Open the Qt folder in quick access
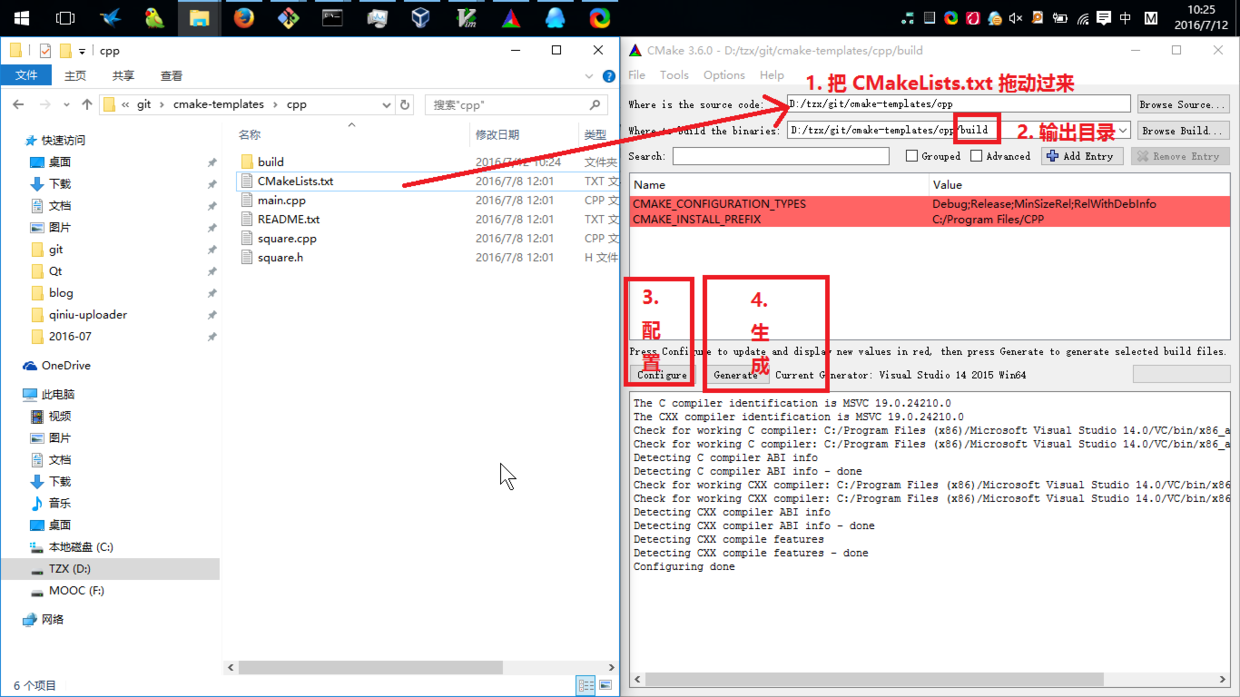The height and width of the screenshot is (697, 1240). 55,271
